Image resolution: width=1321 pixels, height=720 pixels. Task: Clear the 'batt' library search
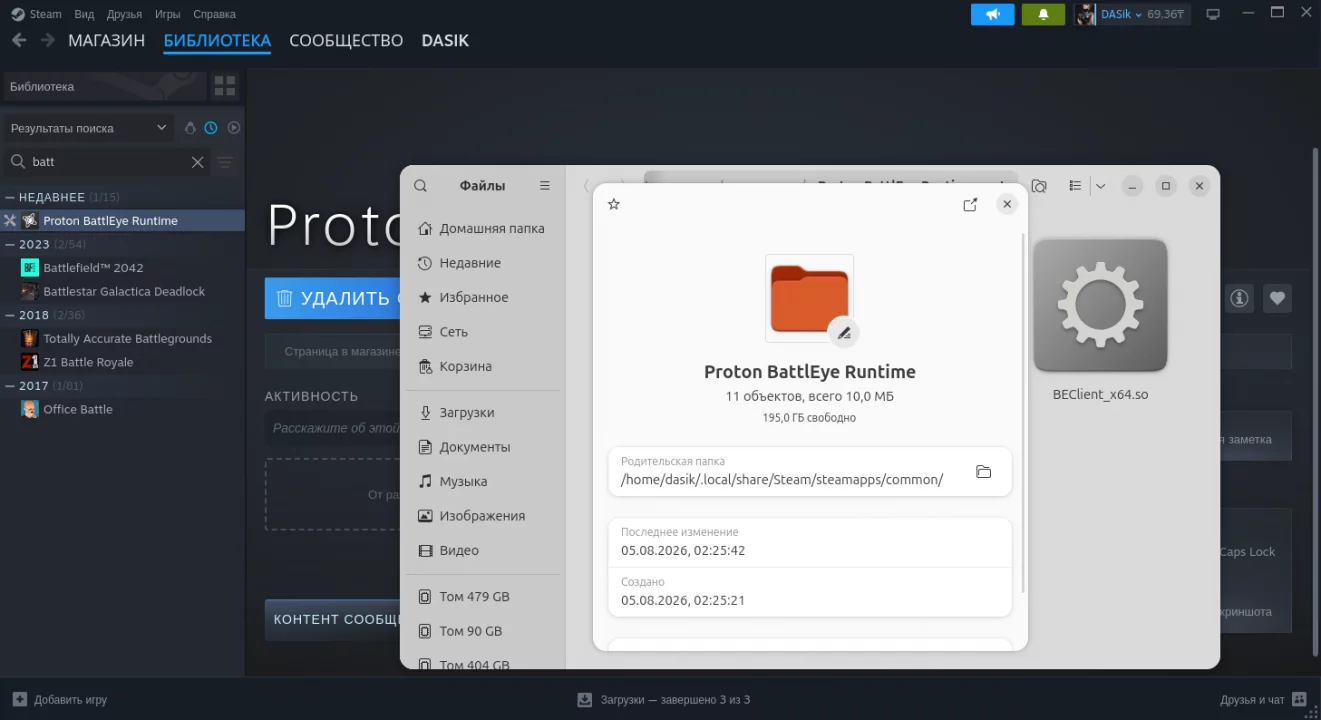click(197, 162)
